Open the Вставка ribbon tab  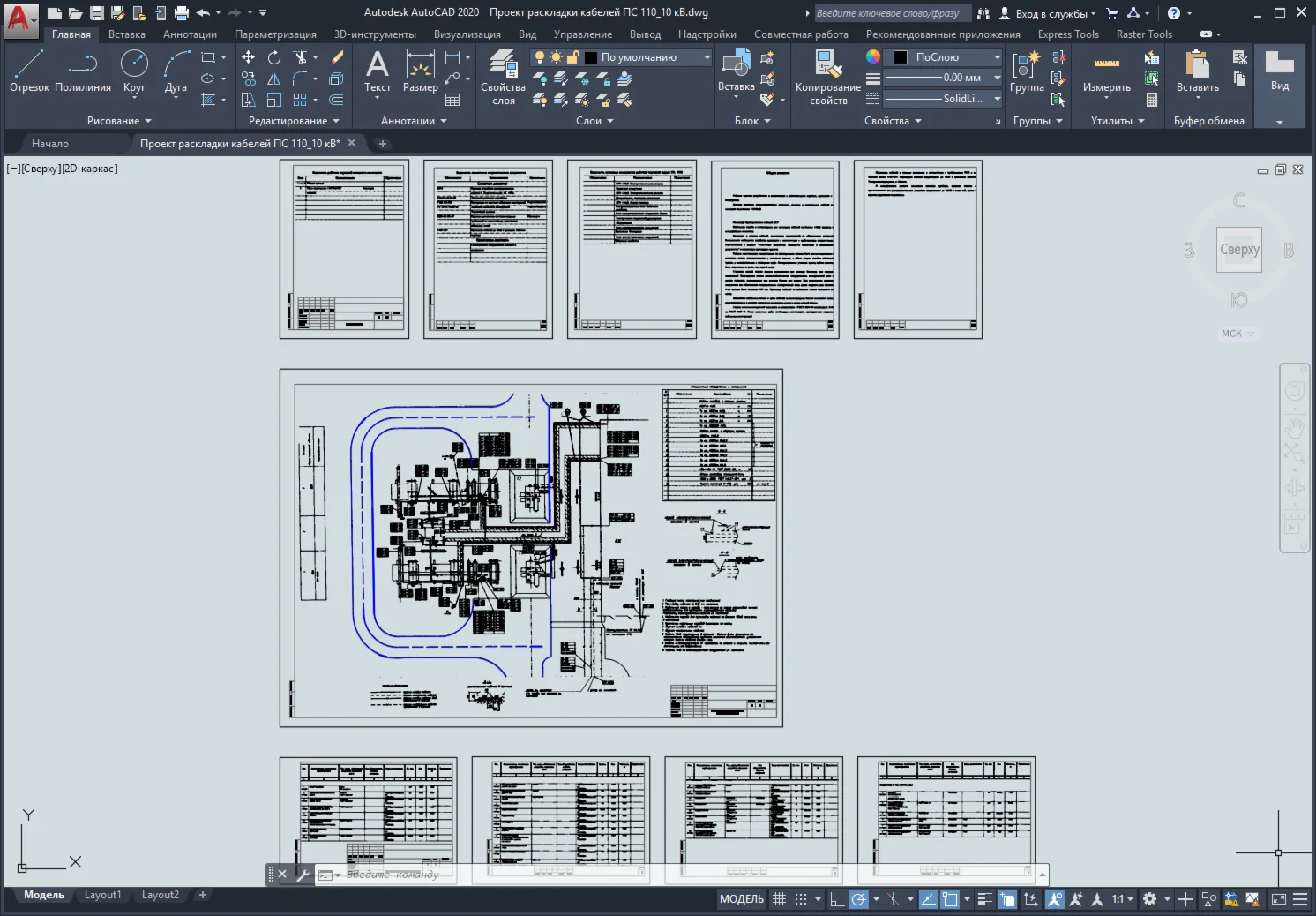(127, 34)
